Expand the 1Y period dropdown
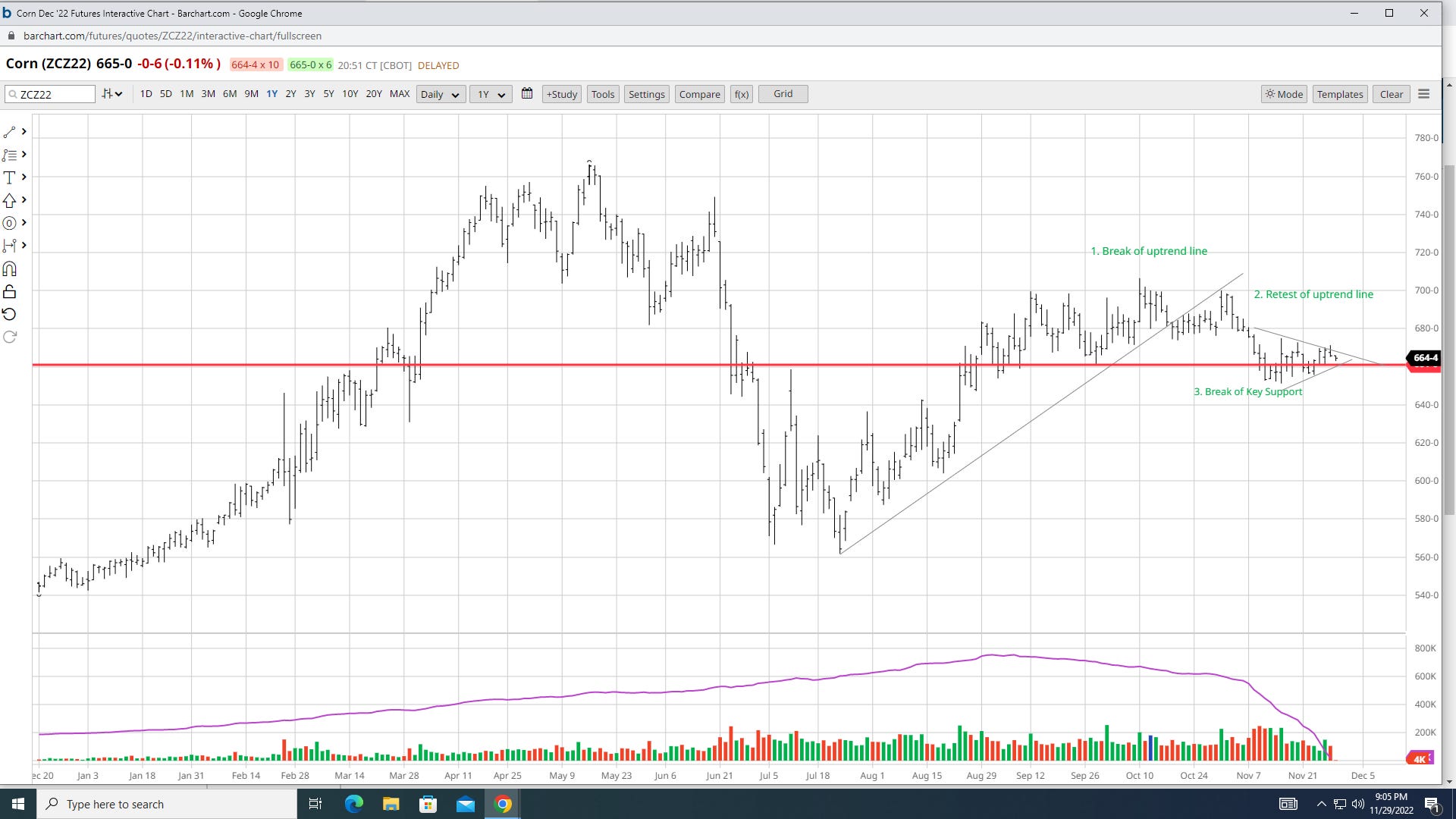Viewport: 1456px width, 819px height. pos(490,95)
